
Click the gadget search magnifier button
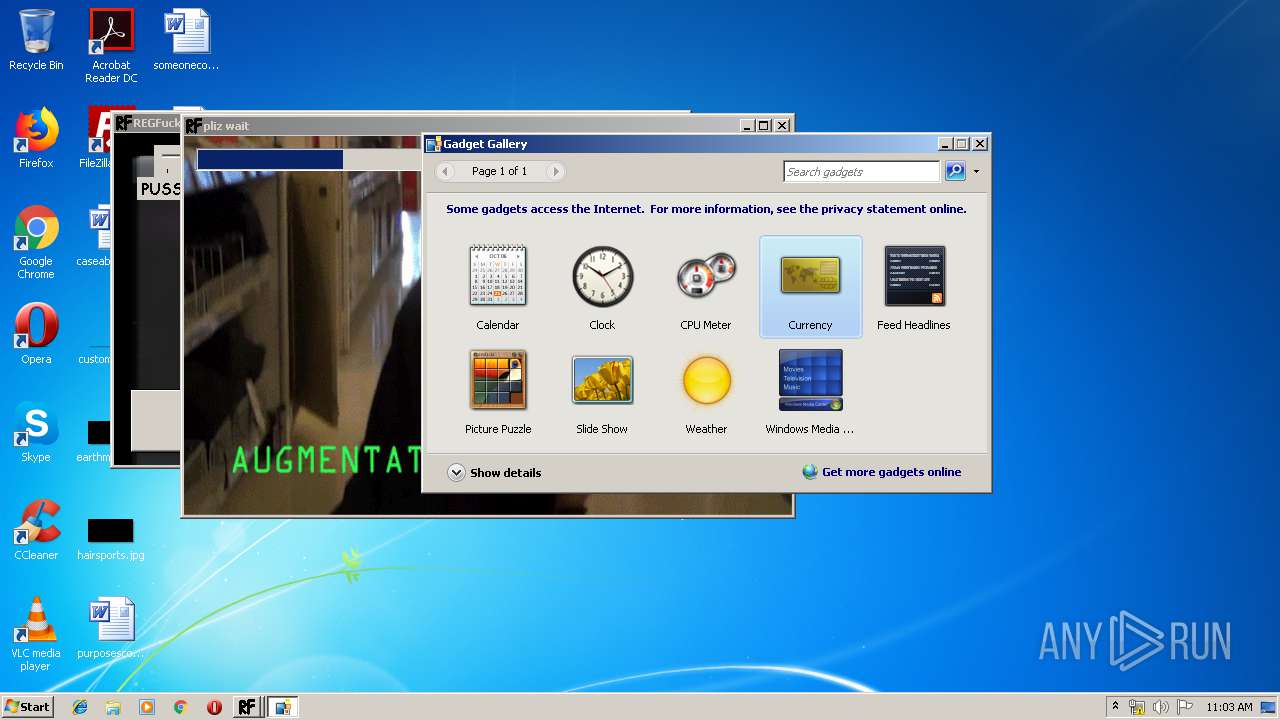(x=955, y=171)
